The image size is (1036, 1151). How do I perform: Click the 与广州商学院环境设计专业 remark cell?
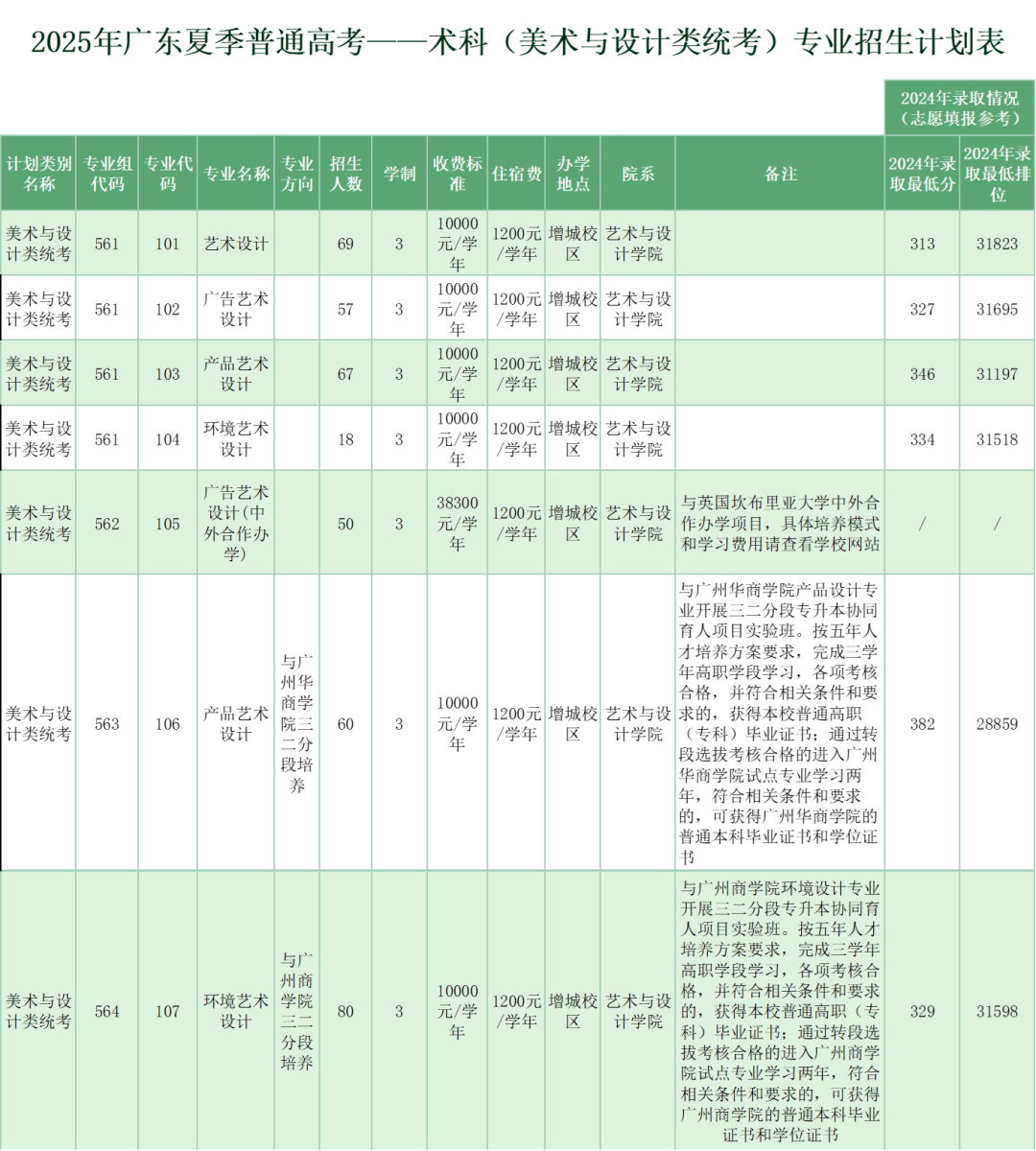[x=780, y=1011]
